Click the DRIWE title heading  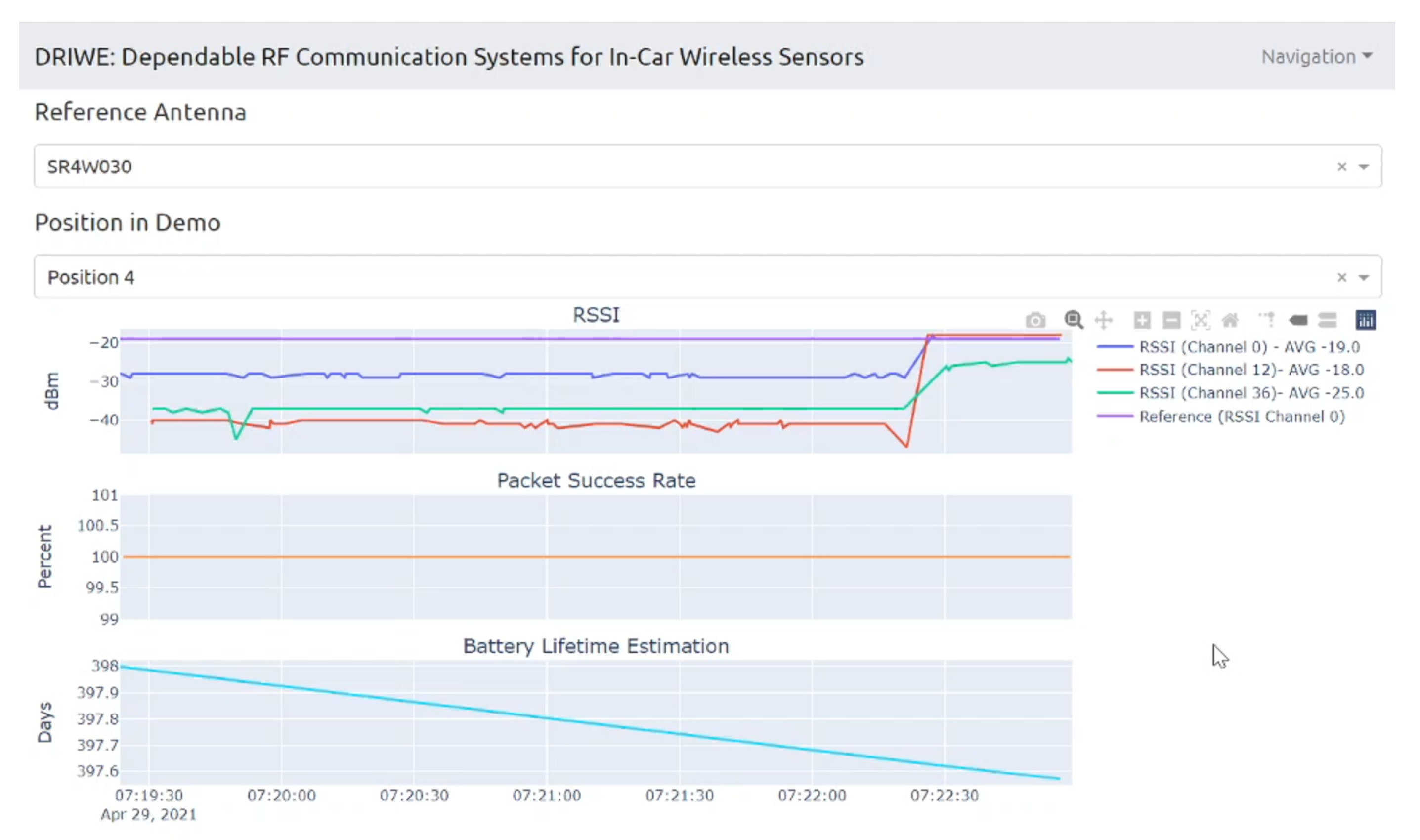448,57
